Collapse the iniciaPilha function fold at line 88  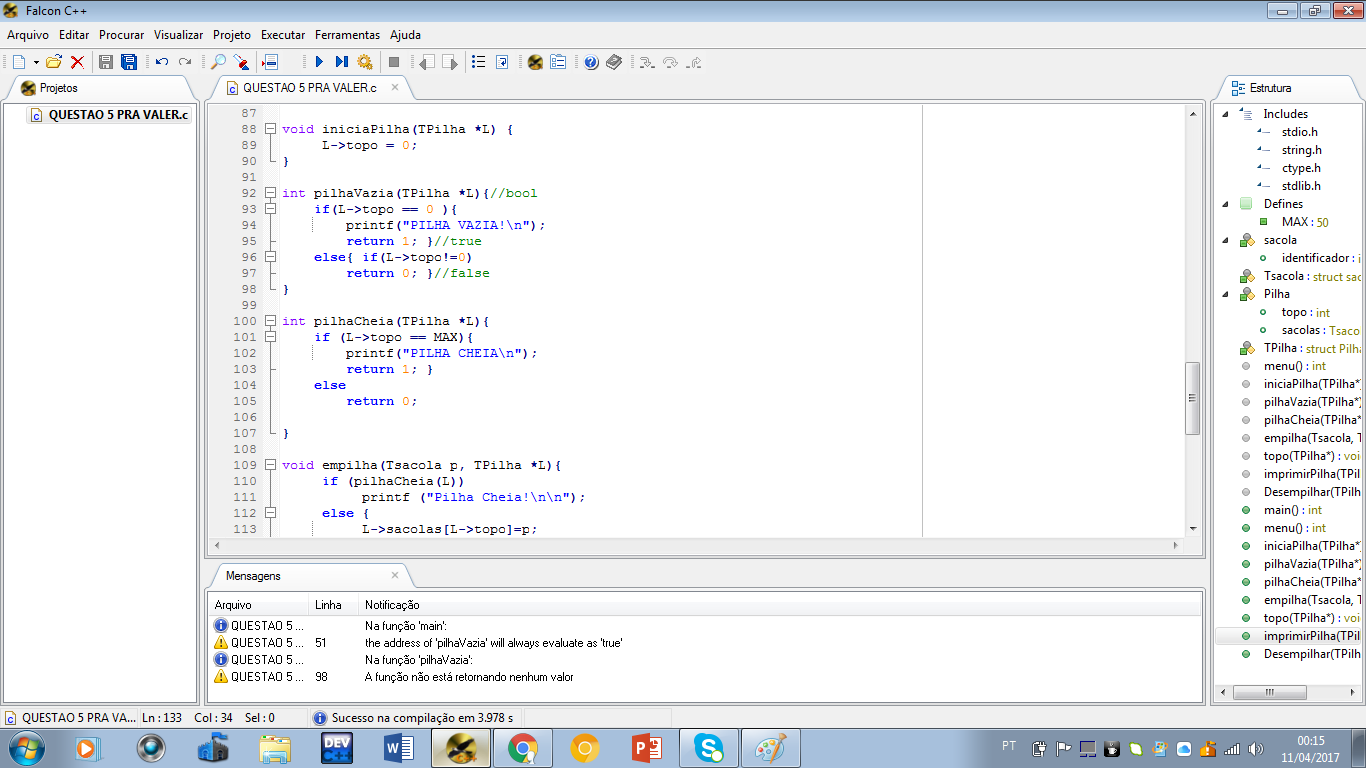(x=269, y=129)
